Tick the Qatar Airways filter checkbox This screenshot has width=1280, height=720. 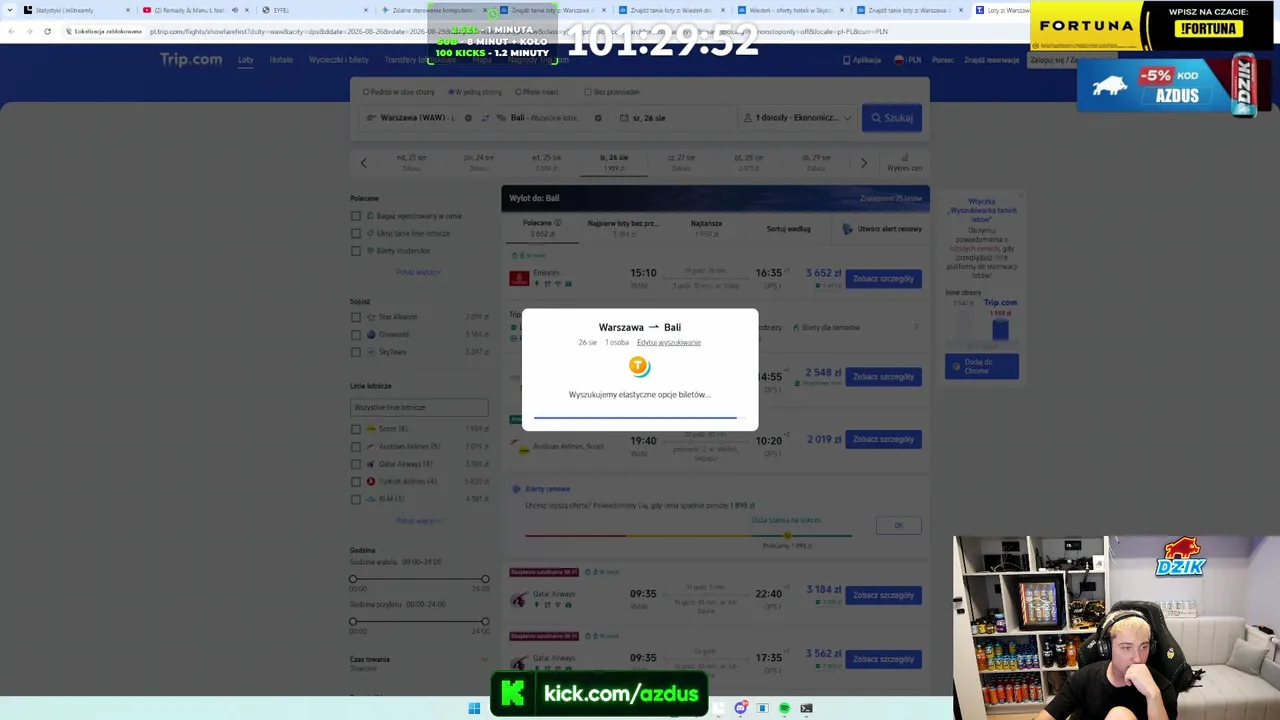pyautogui.click(x=355, y=464)
